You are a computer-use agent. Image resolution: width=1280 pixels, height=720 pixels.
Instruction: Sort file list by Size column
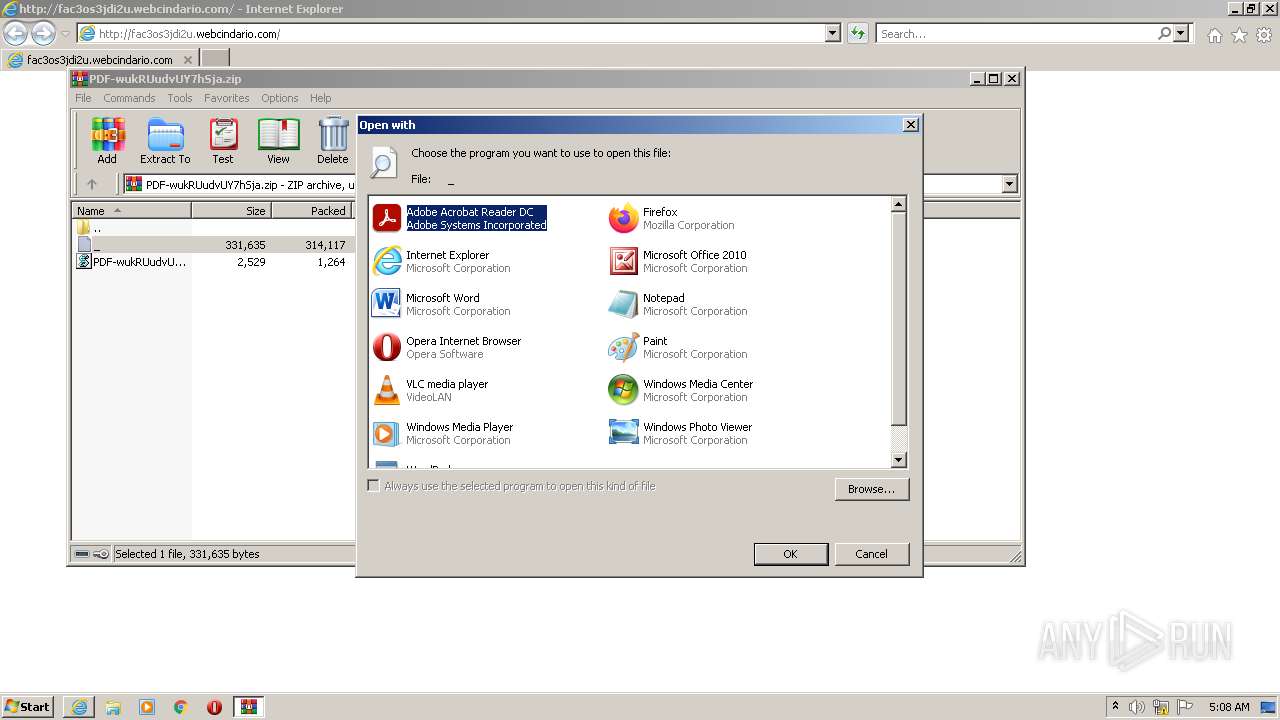(x=231, y=211)
